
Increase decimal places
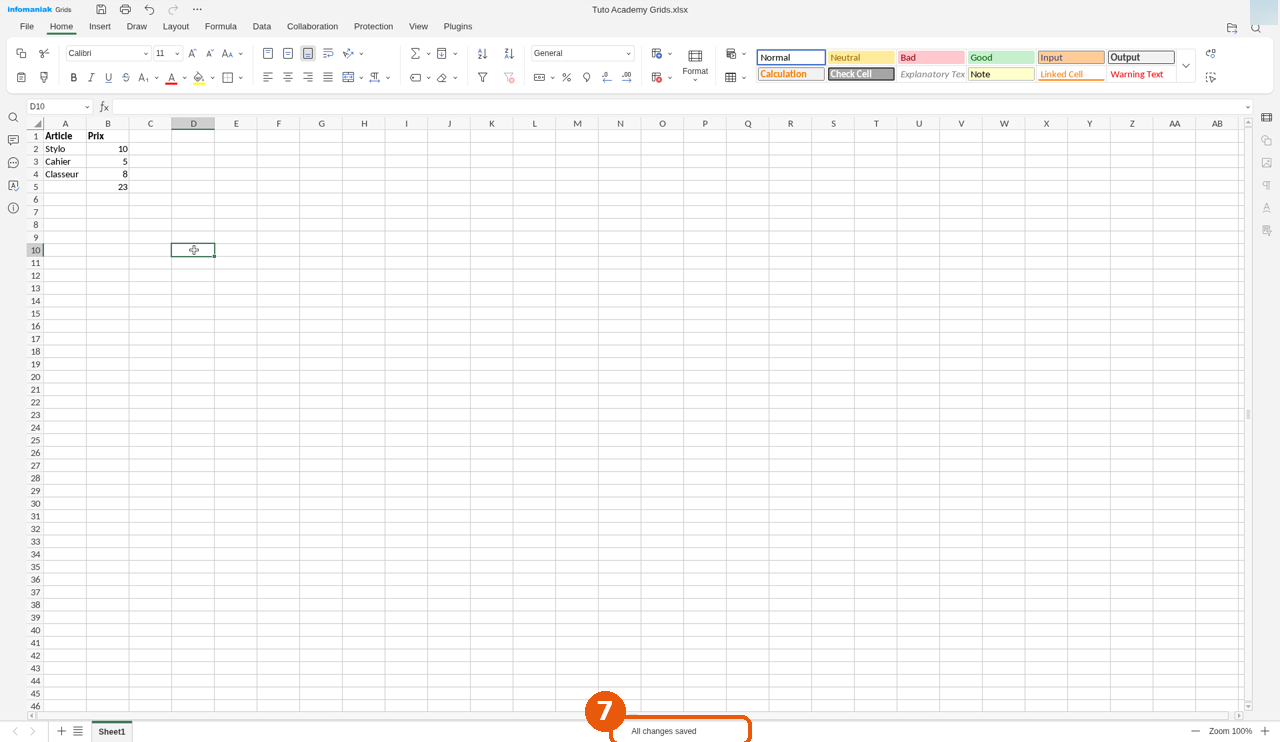[x=627, y=77]
